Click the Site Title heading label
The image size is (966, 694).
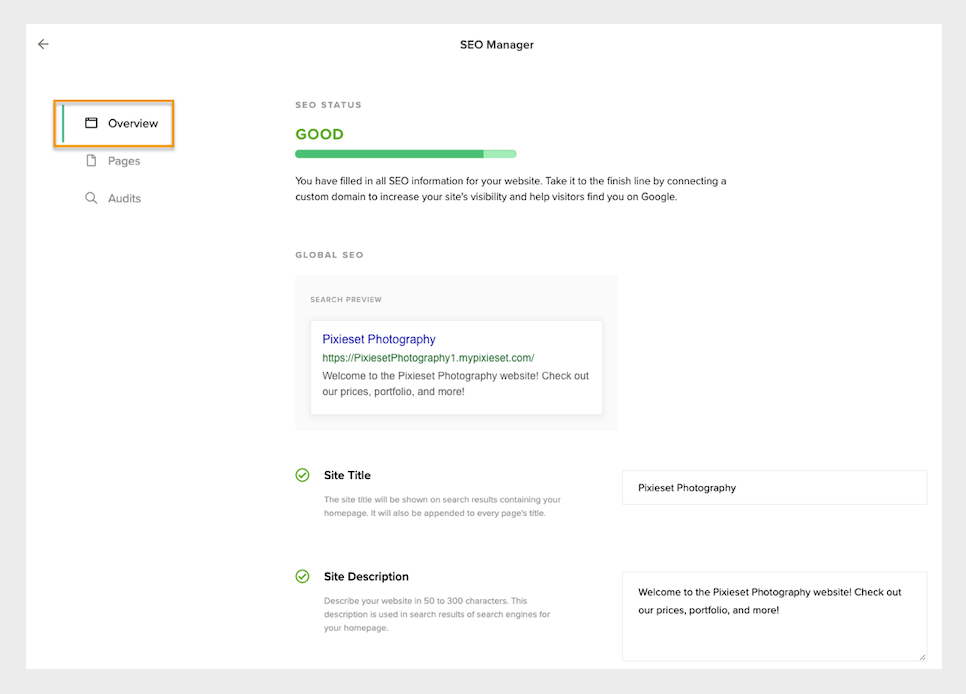tap(347, 475)
